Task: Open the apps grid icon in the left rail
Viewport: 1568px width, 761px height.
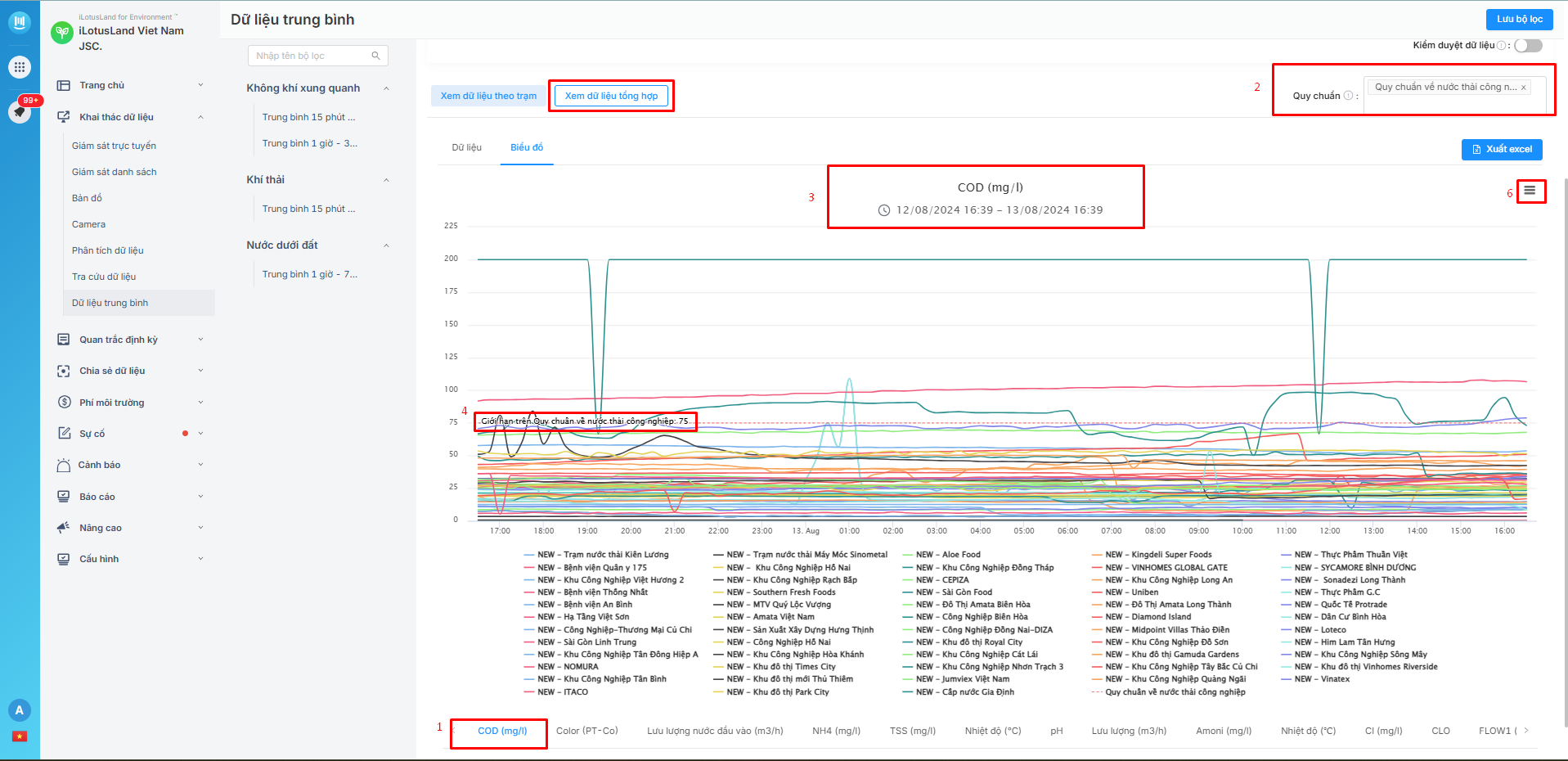Action: click(20, 67)
